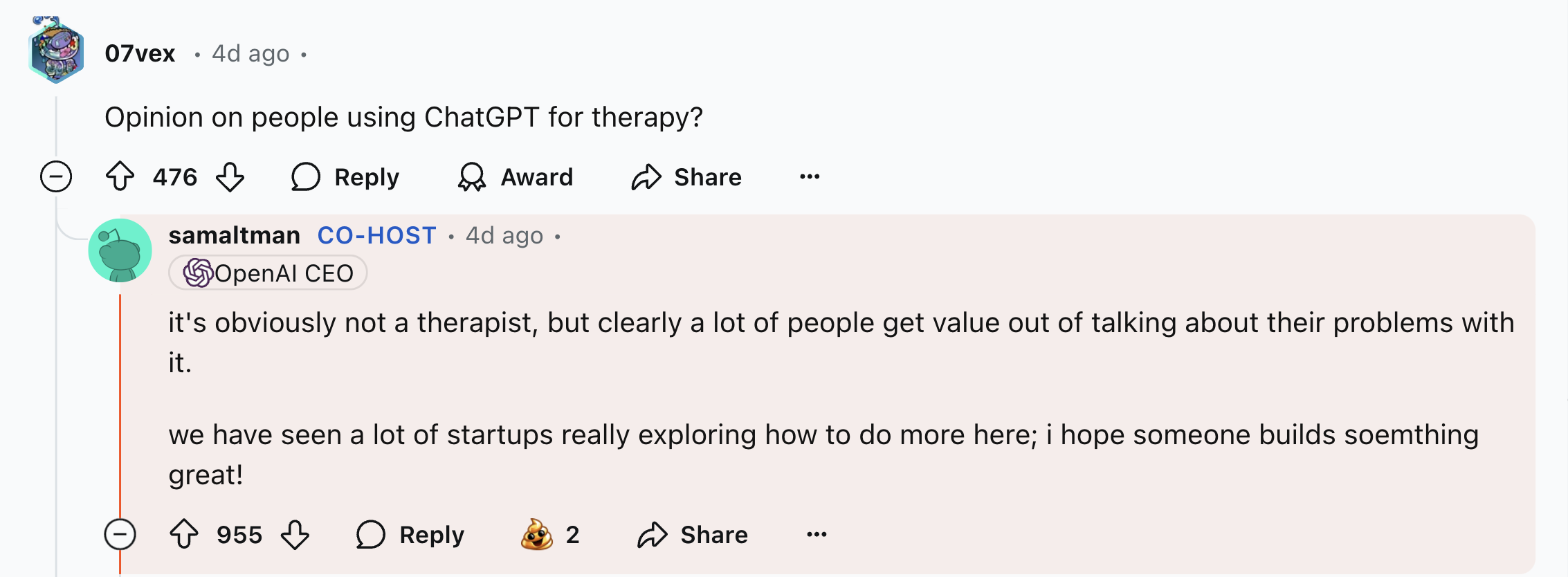Viewport: 1568px width, 577px height.
Task: Click the Award icon on the question
Action: pyautogui.click(x=473, y=176)
